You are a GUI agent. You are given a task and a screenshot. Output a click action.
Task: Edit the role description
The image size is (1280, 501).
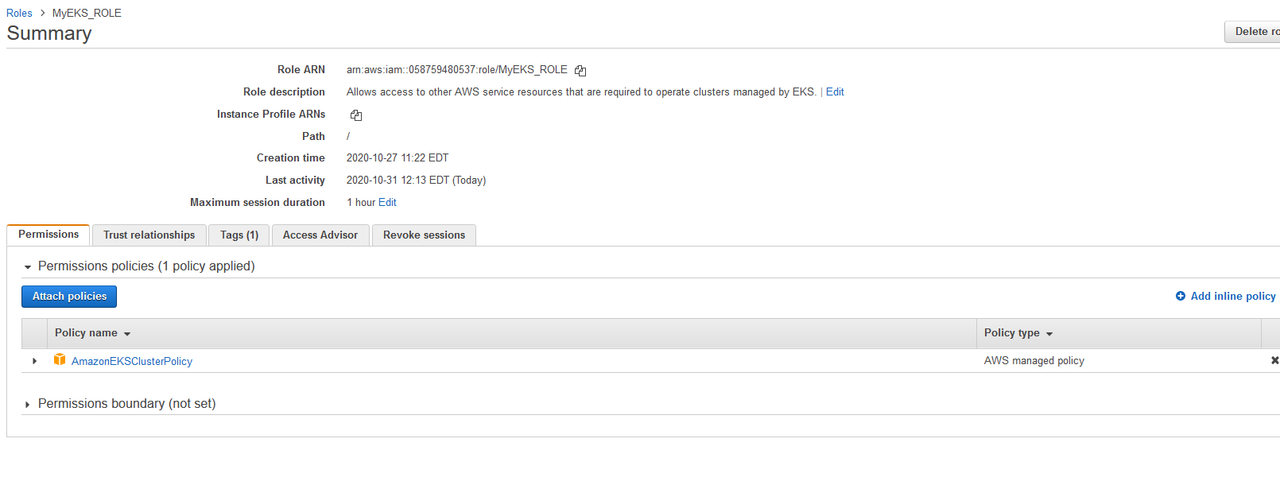pyautogui.click(x=834, y=92)
